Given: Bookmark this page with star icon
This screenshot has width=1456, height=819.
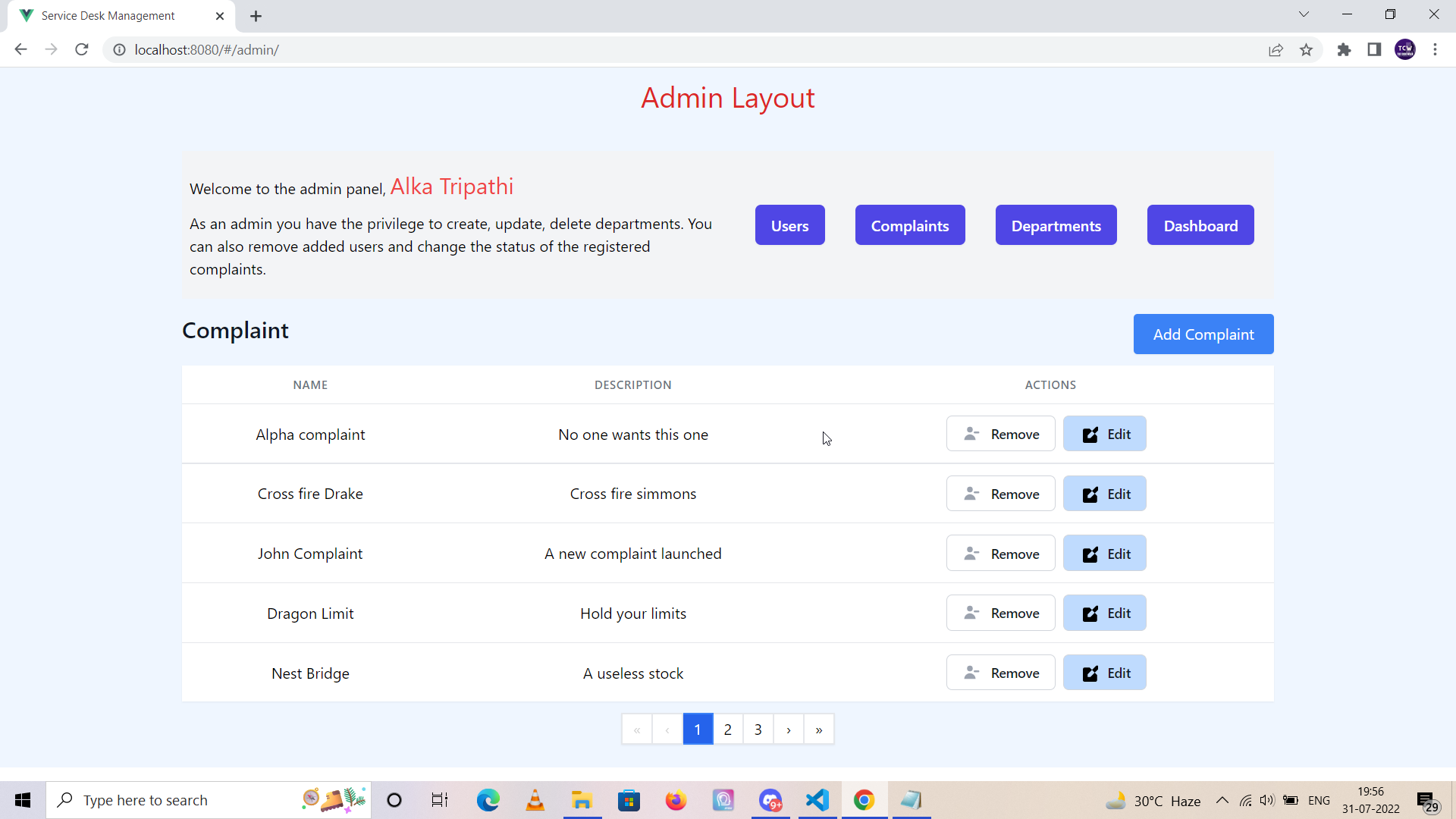Looking at the screenshot, I should (x=1306, y=50).
